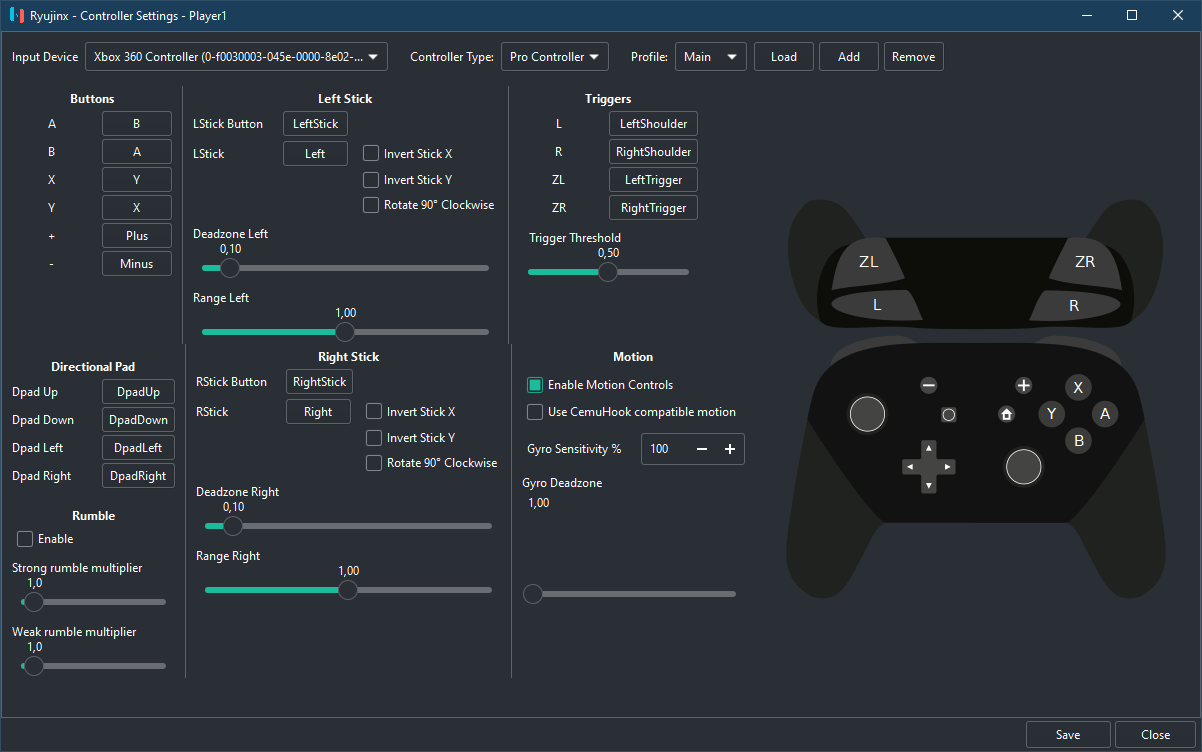1202x752 pixels.
Task: Click the L shoulder on the controller diagram
Action: click(x=877, y=305)
